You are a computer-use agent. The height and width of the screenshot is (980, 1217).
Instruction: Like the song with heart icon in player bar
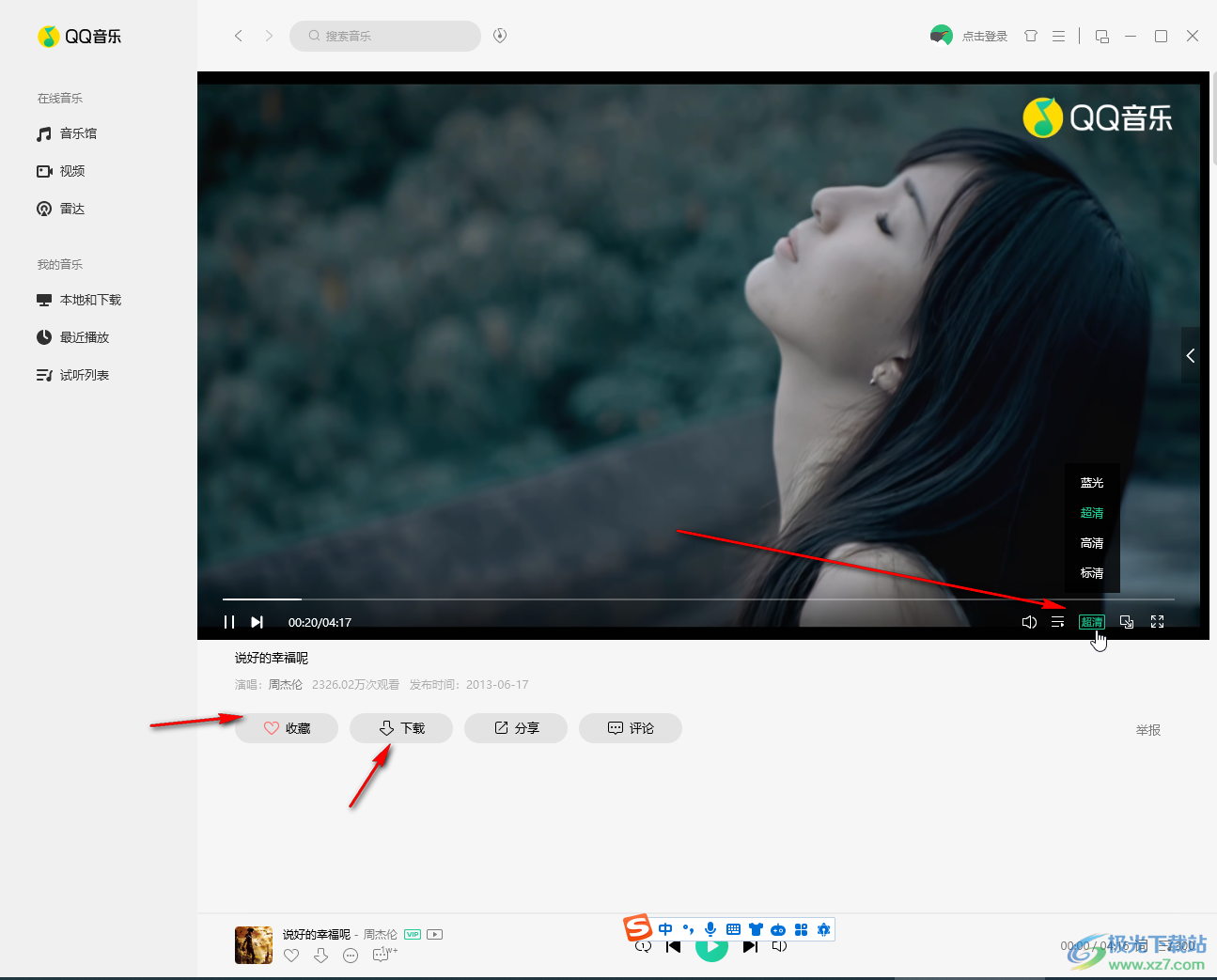[291, 956]
